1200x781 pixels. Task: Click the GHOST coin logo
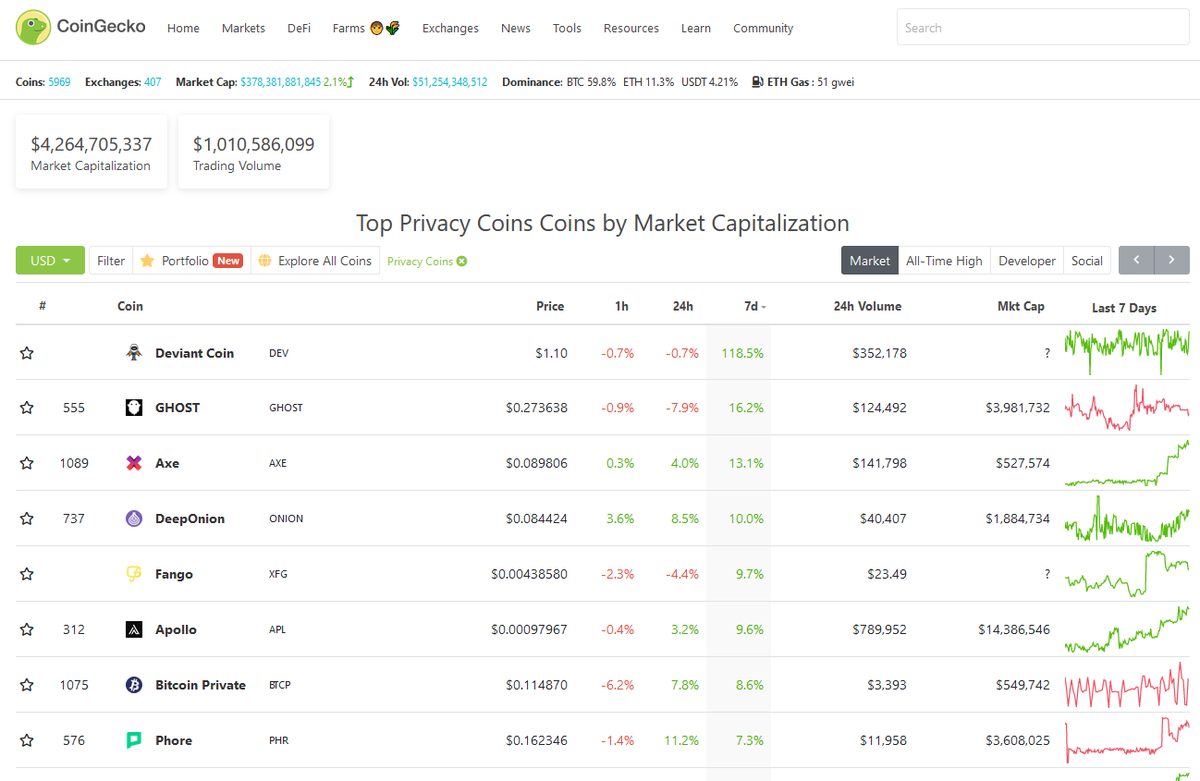pyautogui.click(x=134, y=408)
